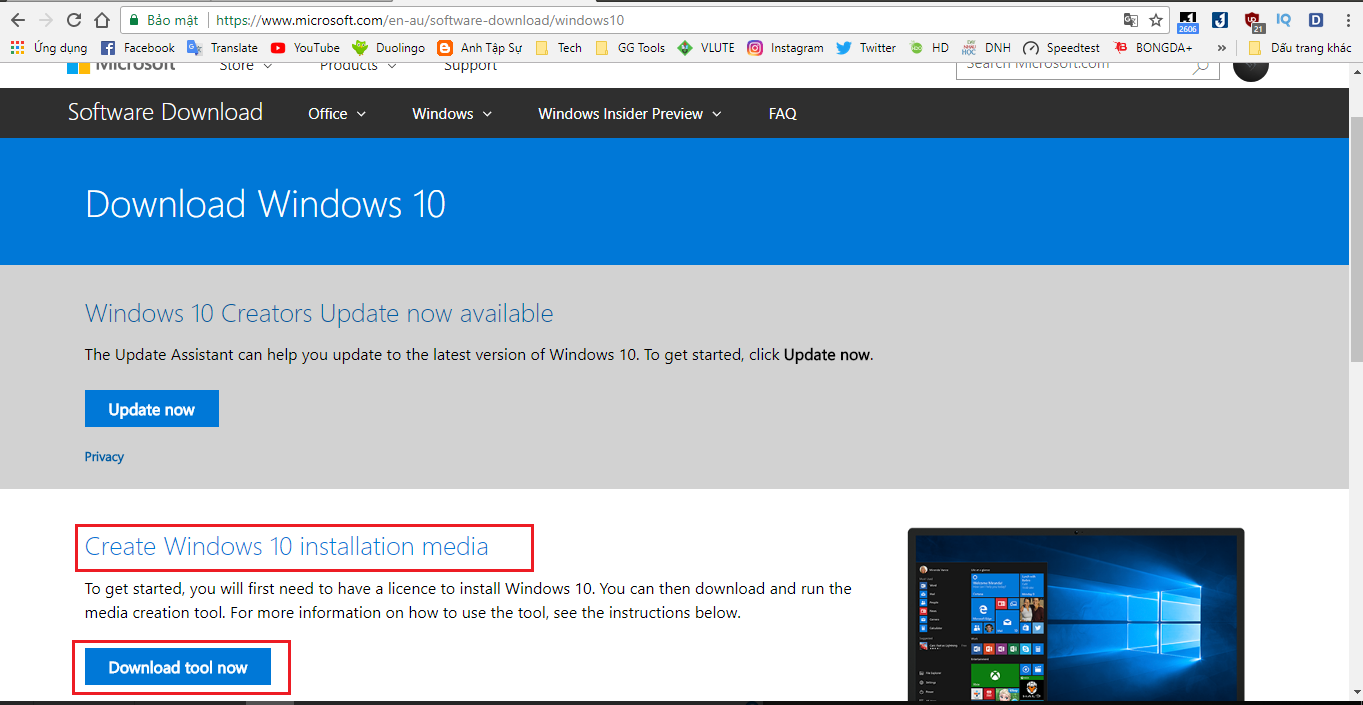Screen dimensions: 1363x705
Task: Open the extension with 2606 badge
Action: (1187, 20)
